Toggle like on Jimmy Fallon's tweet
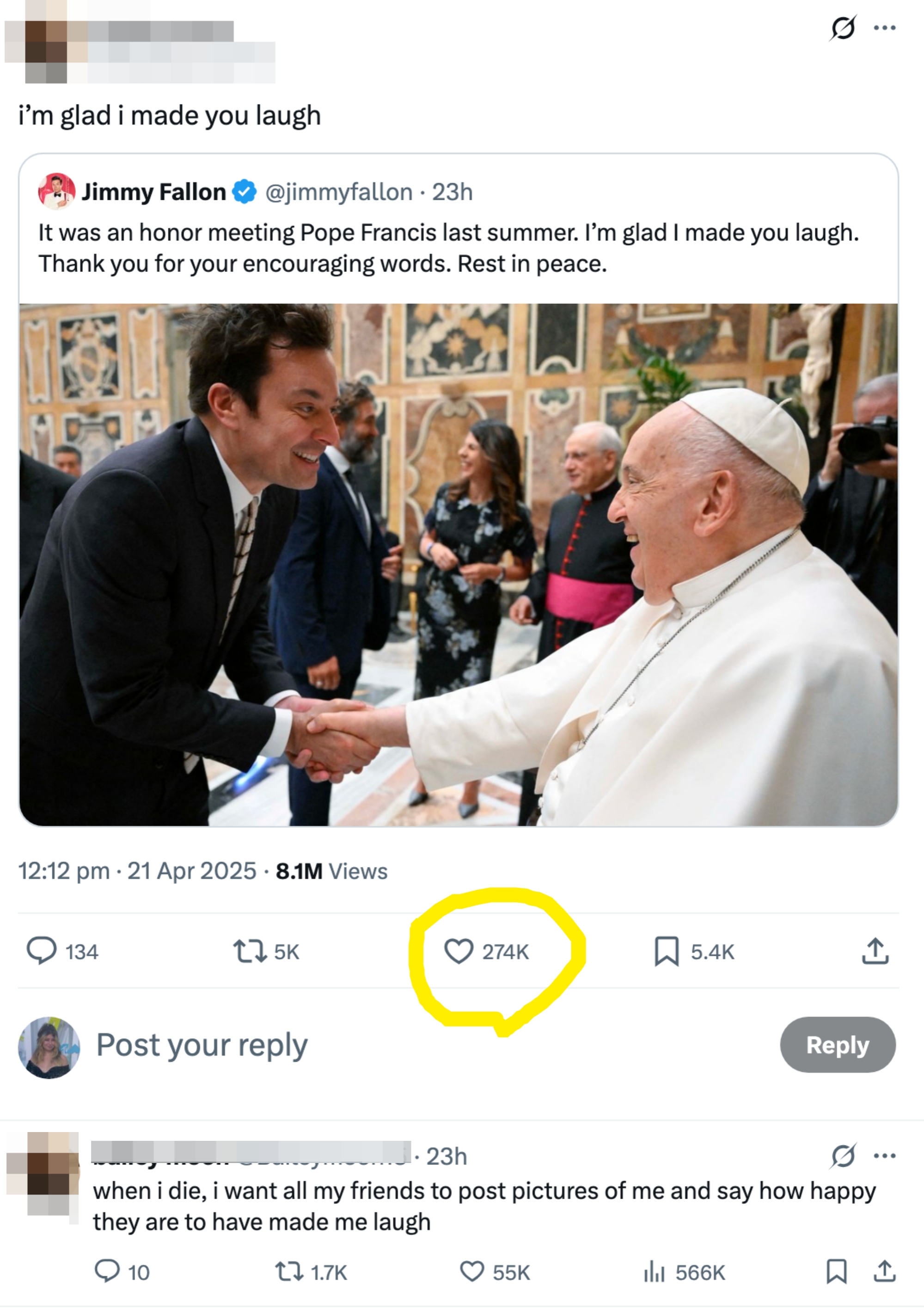This screenshot has height=1311, width=924. click(x=460, y=950)
